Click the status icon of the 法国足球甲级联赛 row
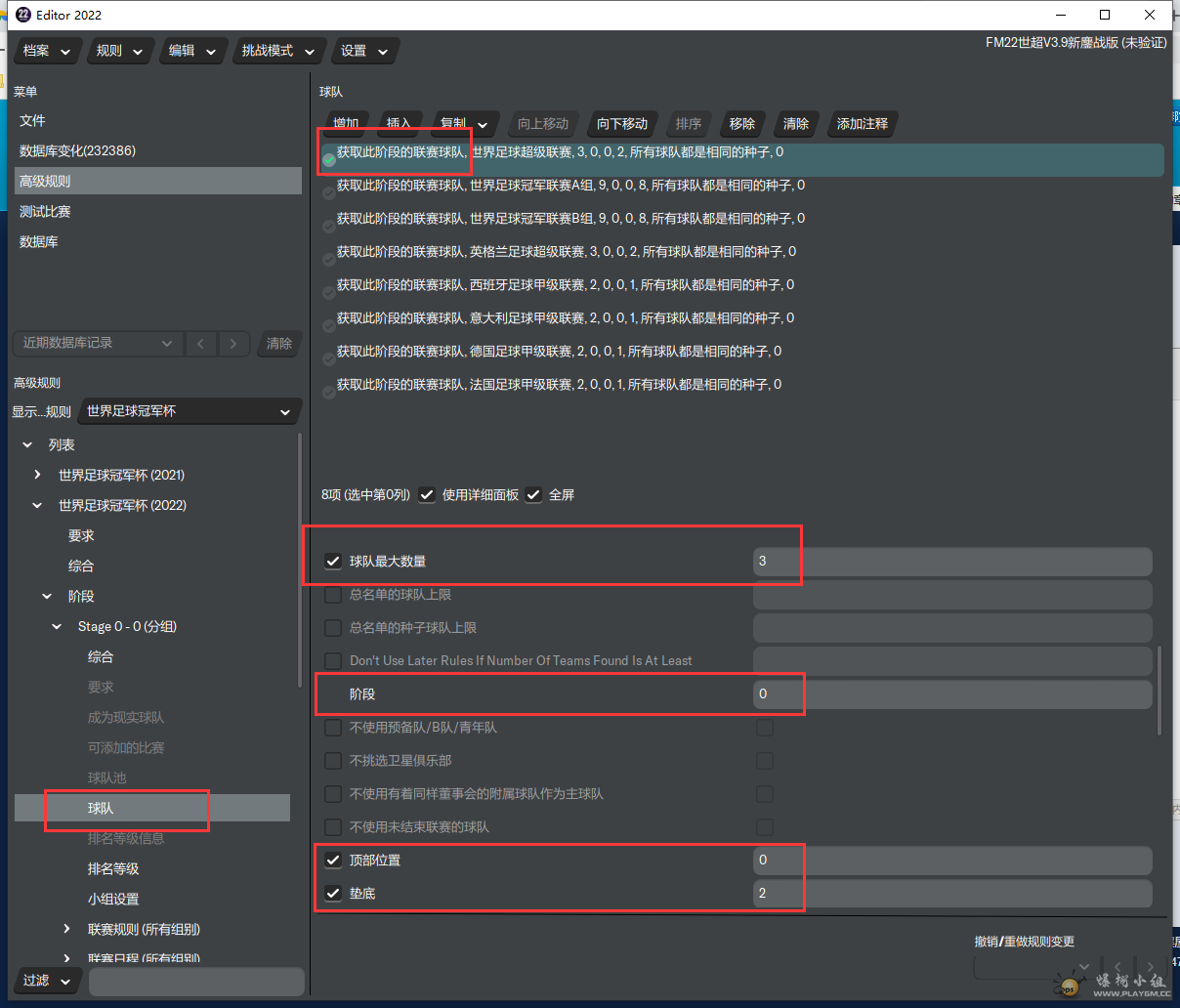This screenshot has height=1008, width=1180. (329, 392)
